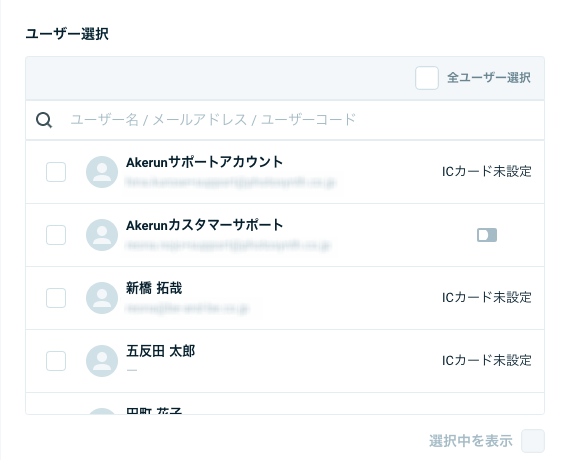Click 新橋 拓哉 user avatar
The height and width of the screenshot is (460, 569).
[x=102, y=298]
